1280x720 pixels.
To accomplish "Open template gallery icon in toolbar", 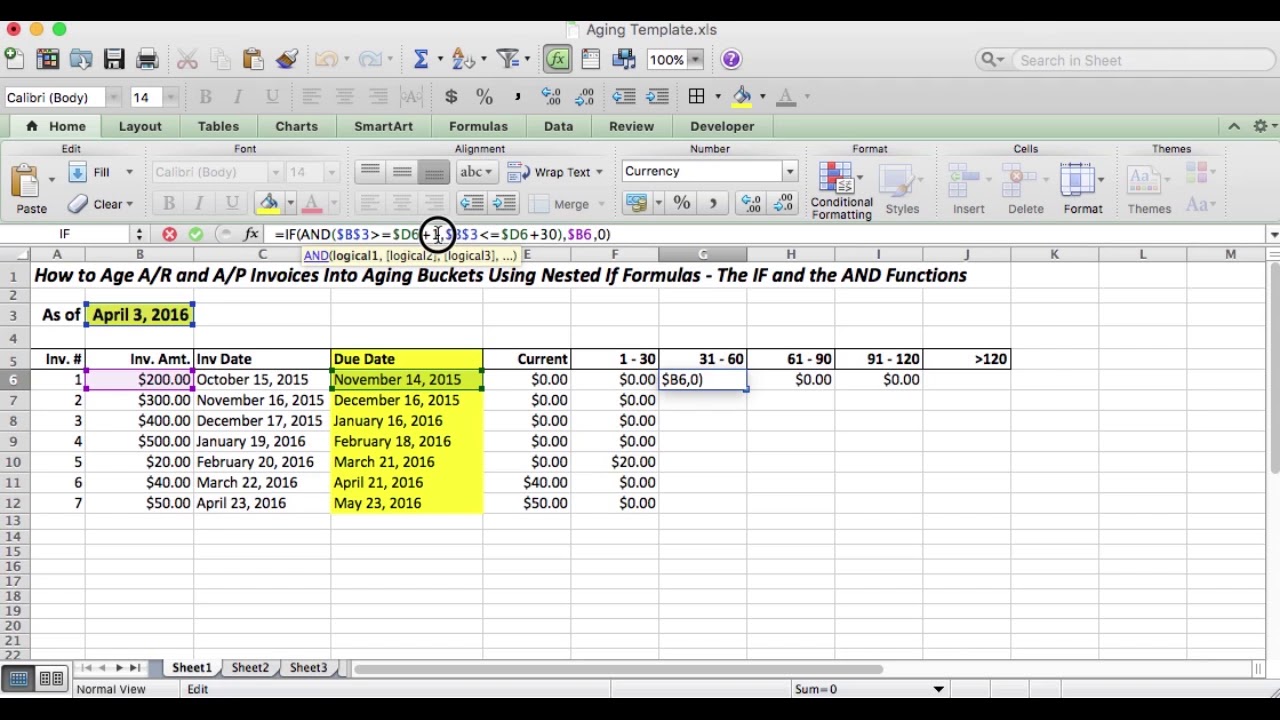I will coord(47,59).
